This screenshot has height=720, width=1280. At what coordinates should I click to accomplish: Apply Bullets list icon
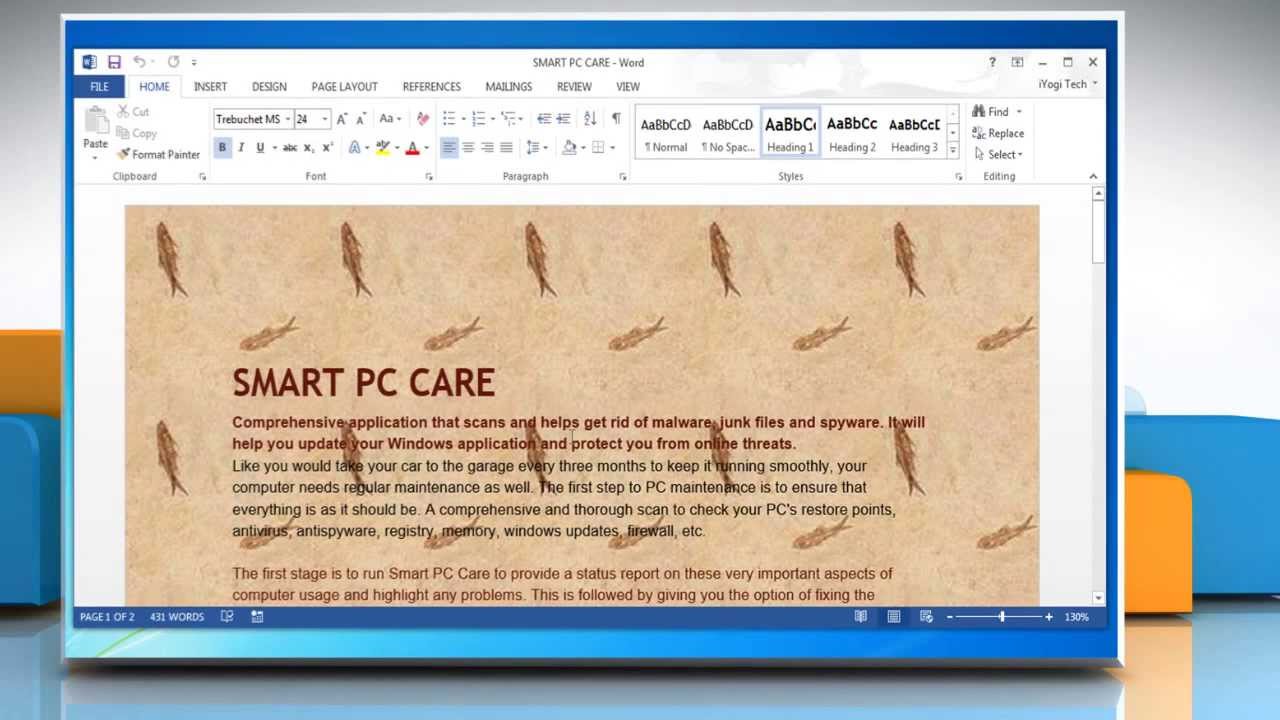point(449,119)
